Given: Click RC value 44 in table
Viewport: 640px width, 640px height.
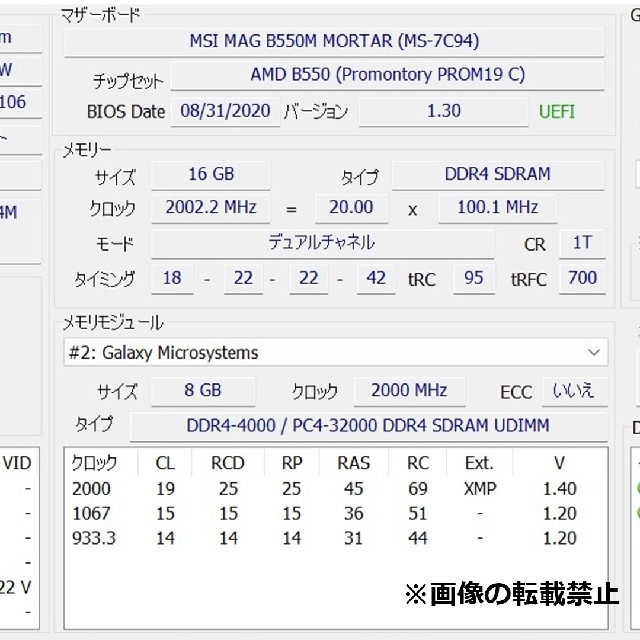Looking at the screenshot, I should click(418, 538).
